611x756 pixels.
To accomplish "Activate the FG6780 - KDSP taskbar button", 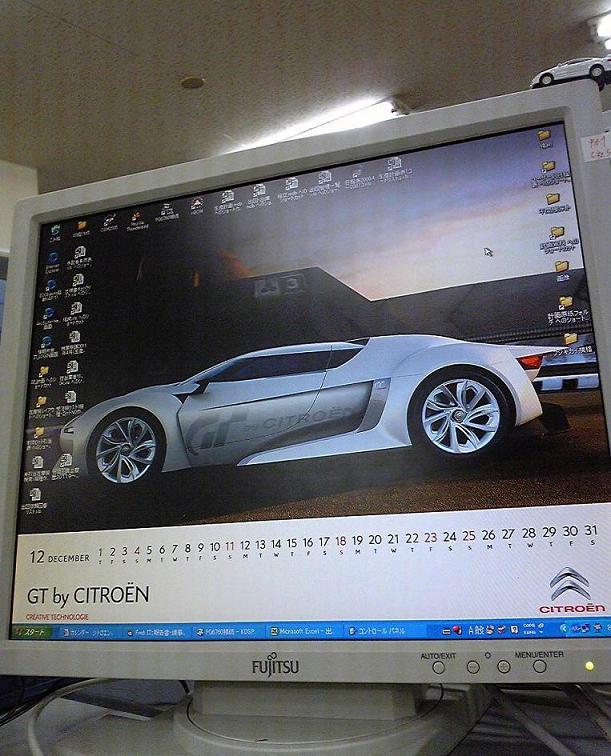I will pos(227,631).
